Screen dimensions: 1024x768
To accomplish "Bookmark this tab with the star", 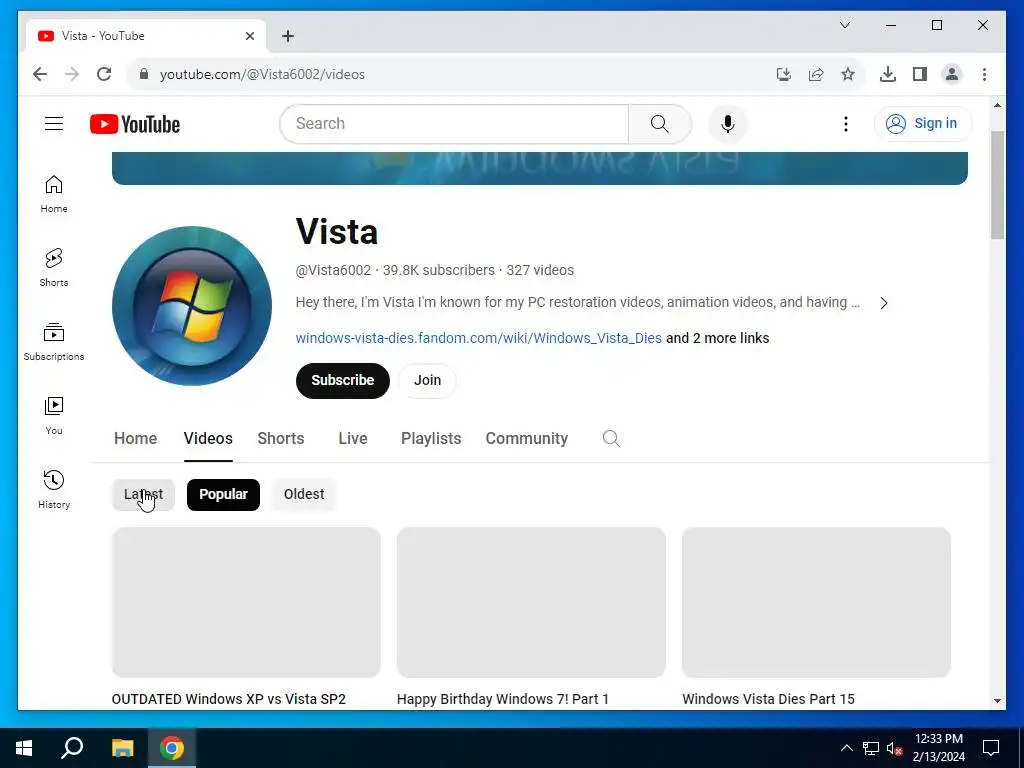I will pos(848,74).
